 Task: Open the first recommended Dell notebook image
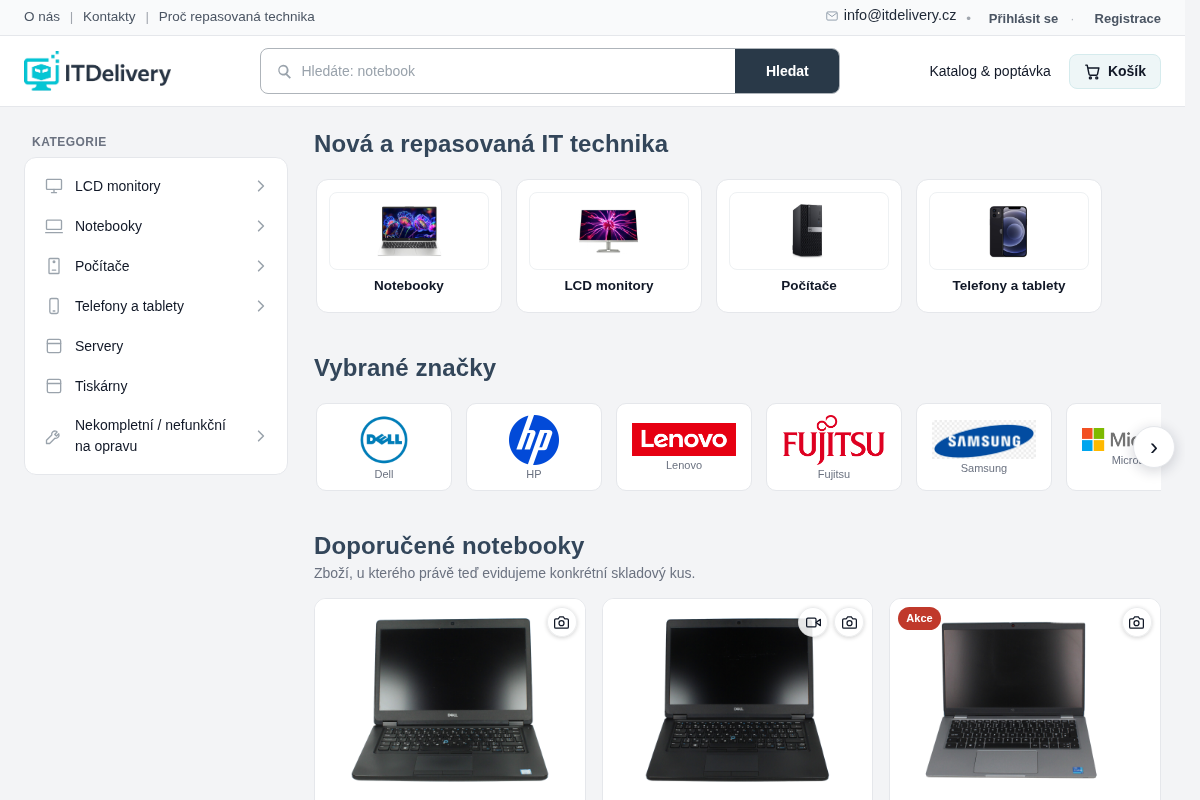[x=450, y=699]
